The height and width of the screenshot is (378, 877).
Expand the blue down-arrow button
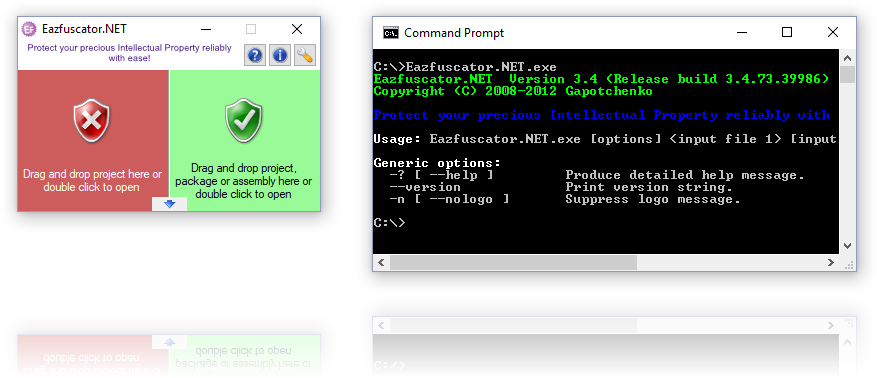169,204
